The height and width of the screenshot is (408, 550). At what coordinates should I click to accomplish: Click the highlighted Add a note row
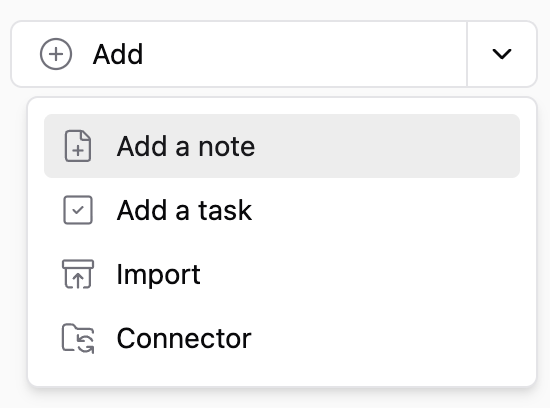point(282,146)
